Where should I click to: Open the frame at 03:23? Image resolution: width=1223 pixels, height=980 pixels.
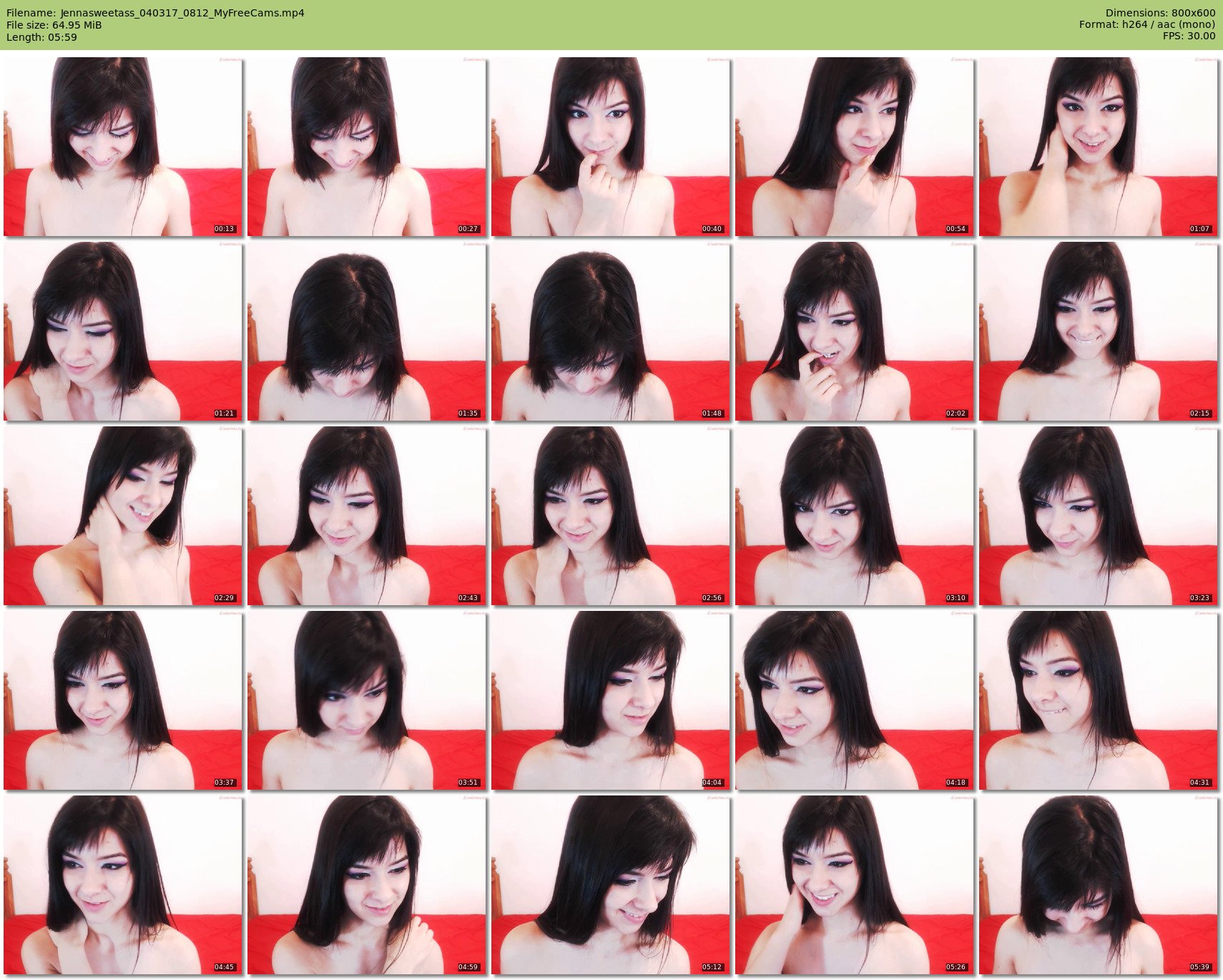1099,516
